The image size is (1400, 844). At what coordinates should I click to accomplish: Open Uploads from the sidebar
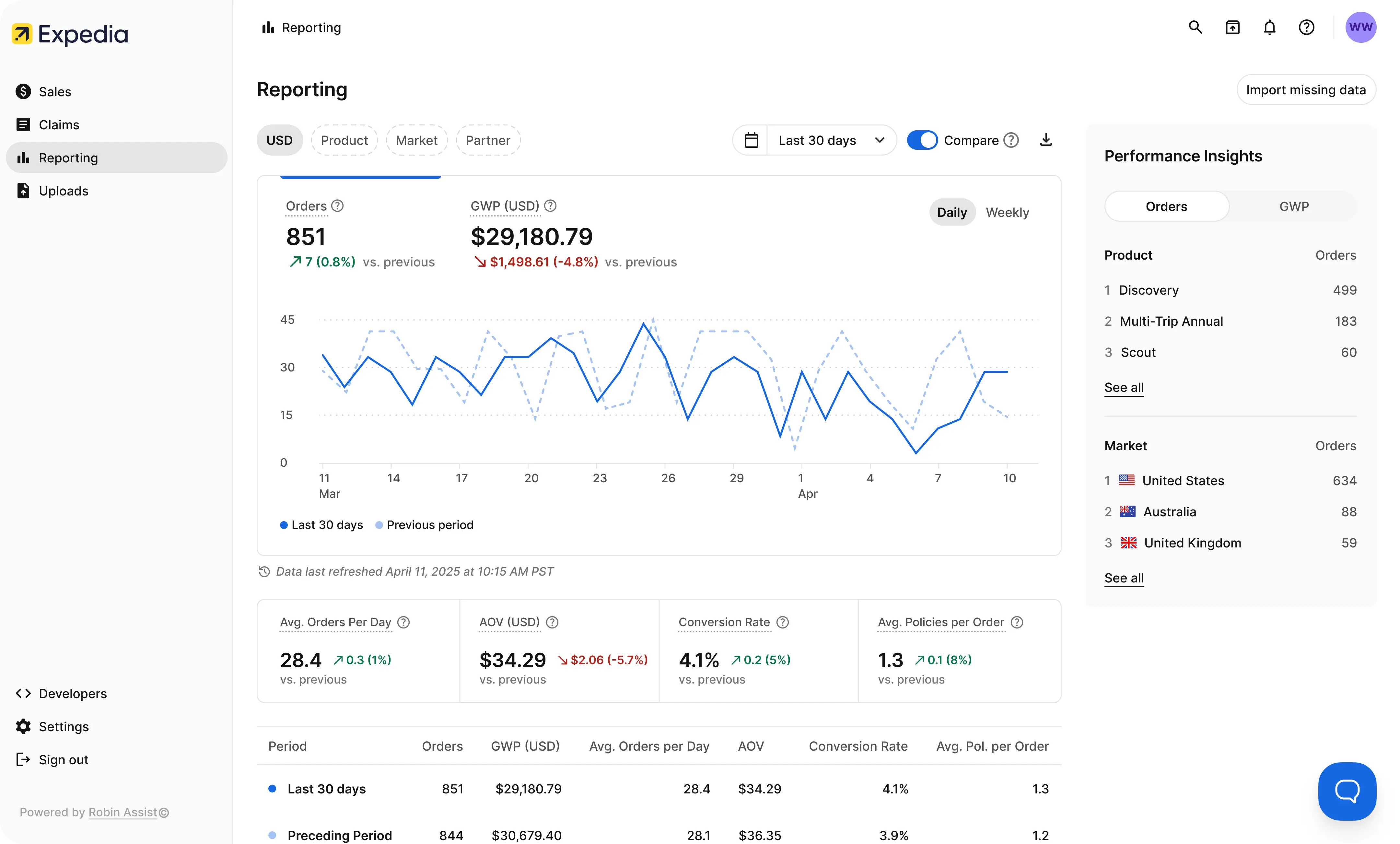[64, 190]
